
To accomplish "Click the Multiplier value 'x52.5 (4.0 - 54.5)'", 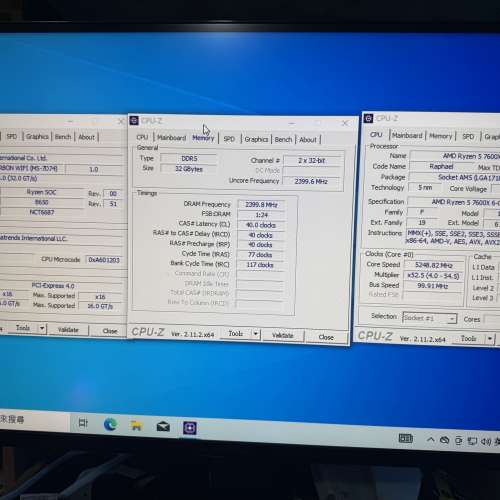I will point(434,276).
